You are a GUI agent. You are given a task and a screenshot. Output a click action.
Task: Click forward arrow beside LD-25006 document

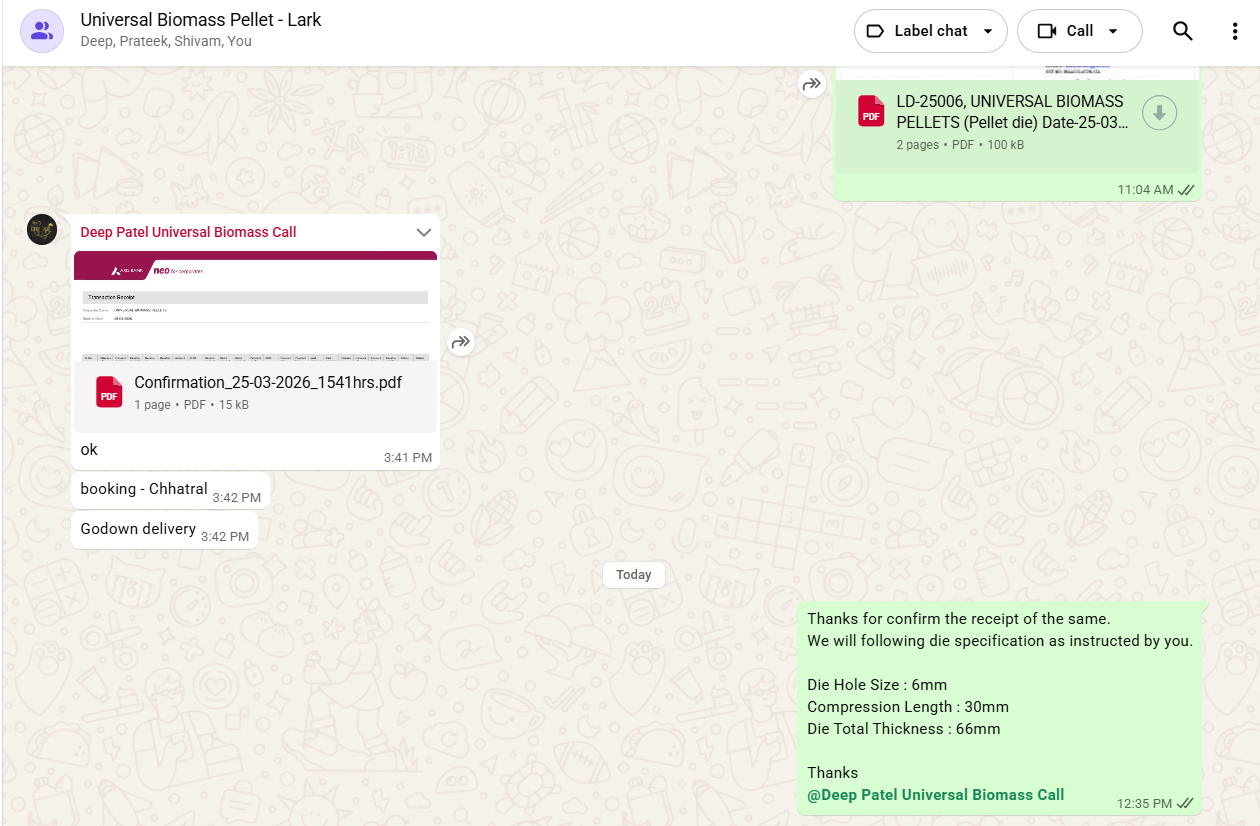pos(811,85)
